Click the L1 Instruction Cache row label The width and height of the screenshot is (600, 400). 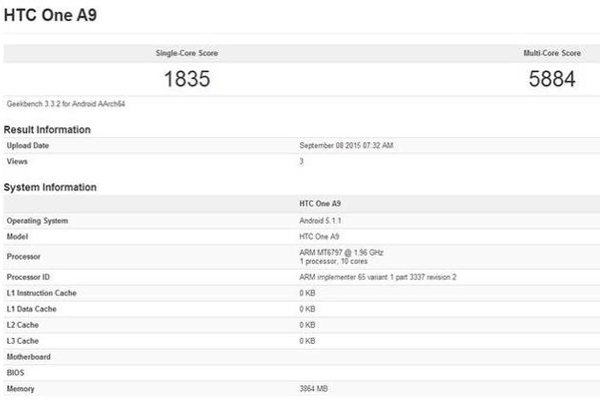[x=41, y=292]
